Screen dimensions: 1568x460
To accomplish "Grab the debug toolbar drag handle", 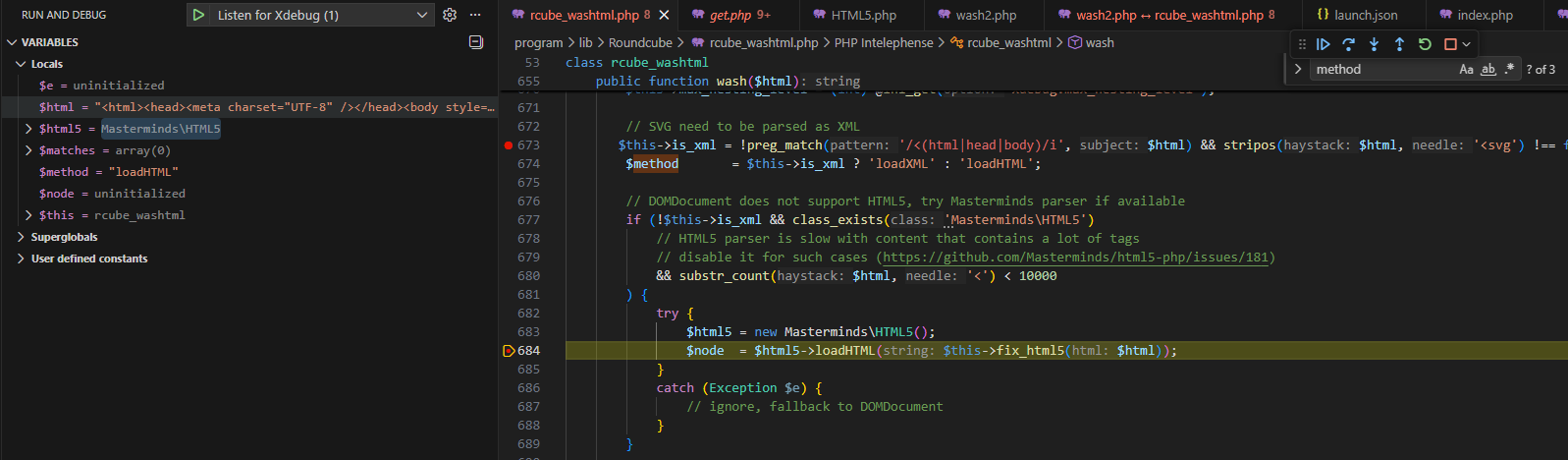I will pyautogui.click(x=1303, y=44).
